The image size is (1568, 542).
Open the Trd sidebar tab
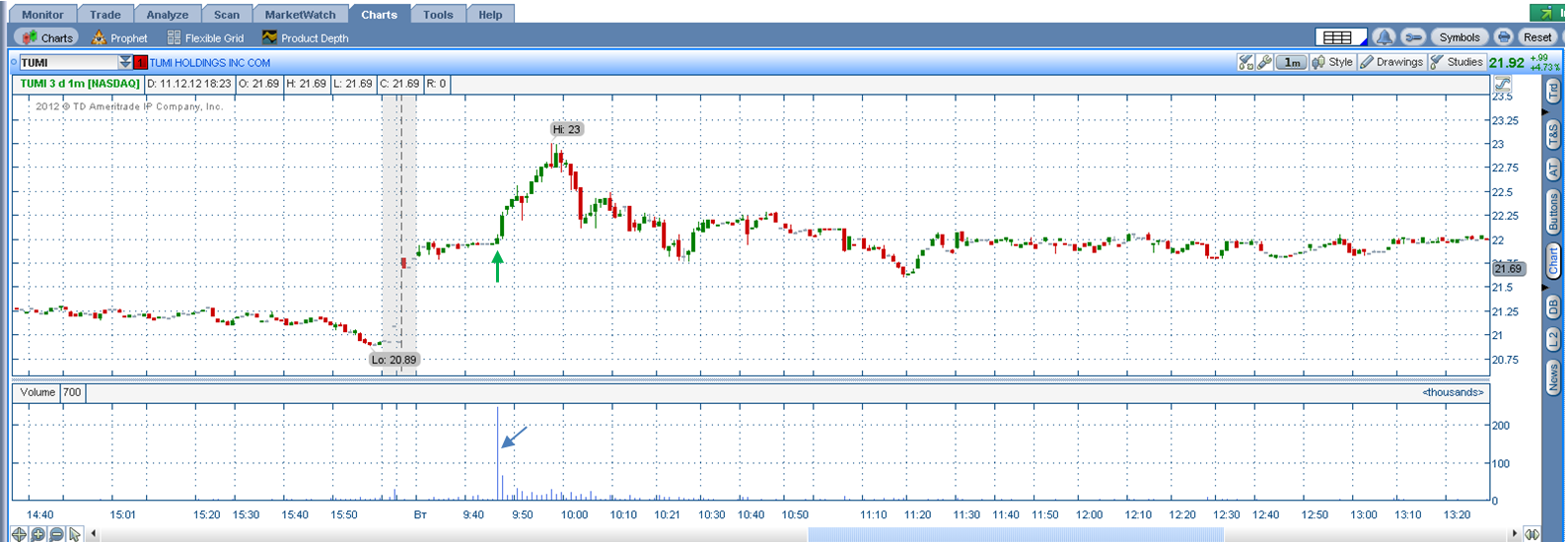pyautogui.click(x=1553, y=92)
